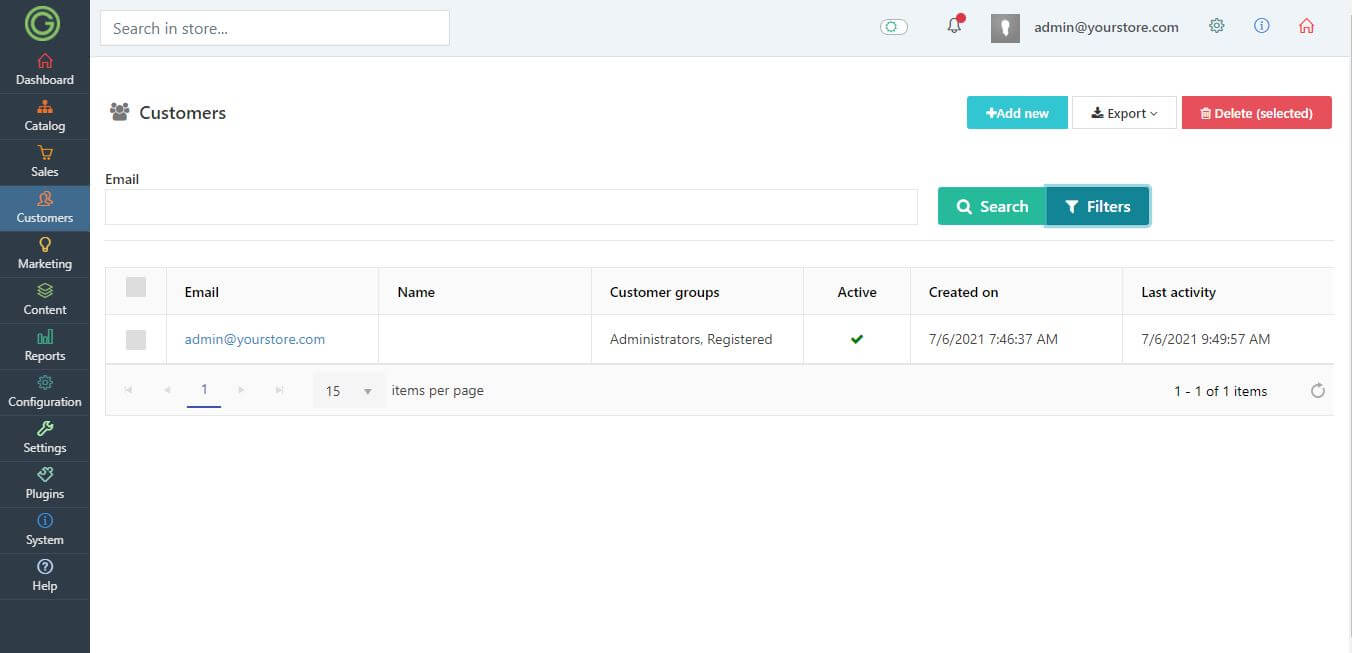The width and height of the screenshot is (1352, 653).
Task: Open the Configuration sidebar menu
Action: 45,392
